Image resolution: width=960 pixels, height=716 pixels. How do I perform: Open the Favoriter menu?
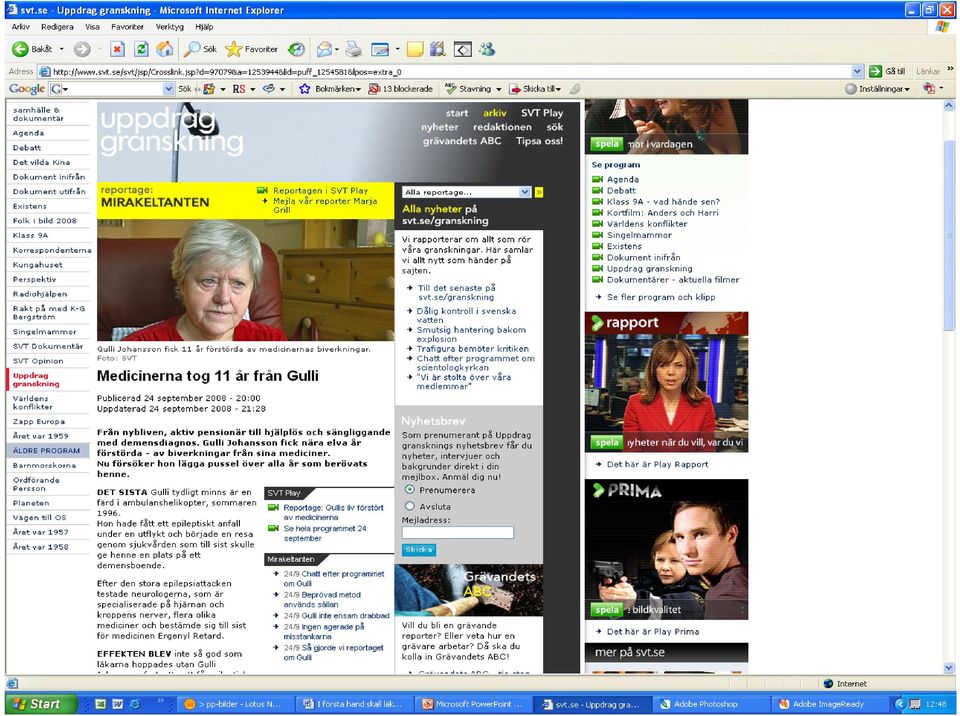coord(127,27)
